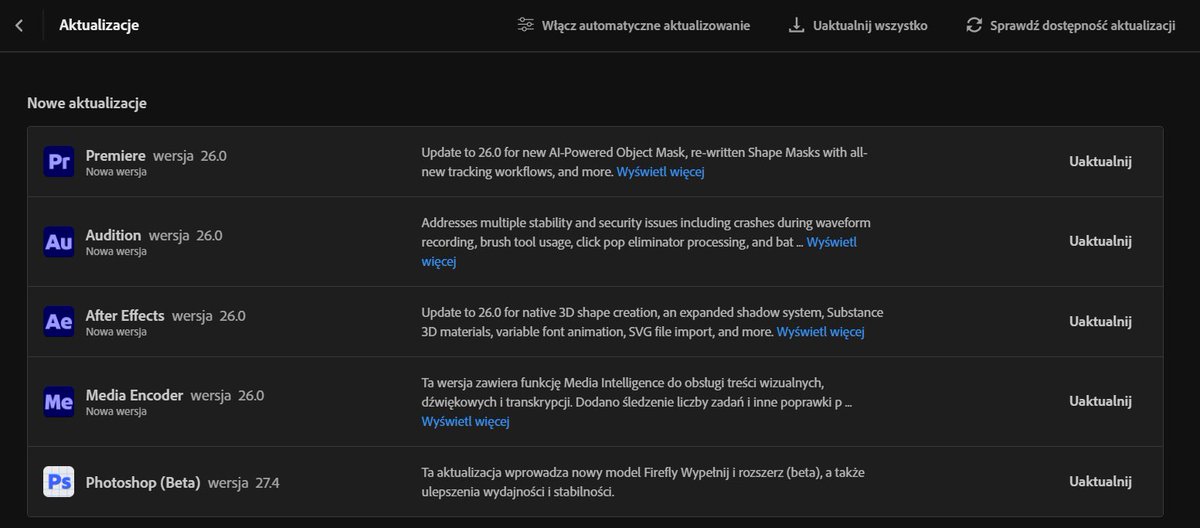The image size is (1200, 528).
Task: Click the After Effects Ae app icon
Action: [59, 321]
